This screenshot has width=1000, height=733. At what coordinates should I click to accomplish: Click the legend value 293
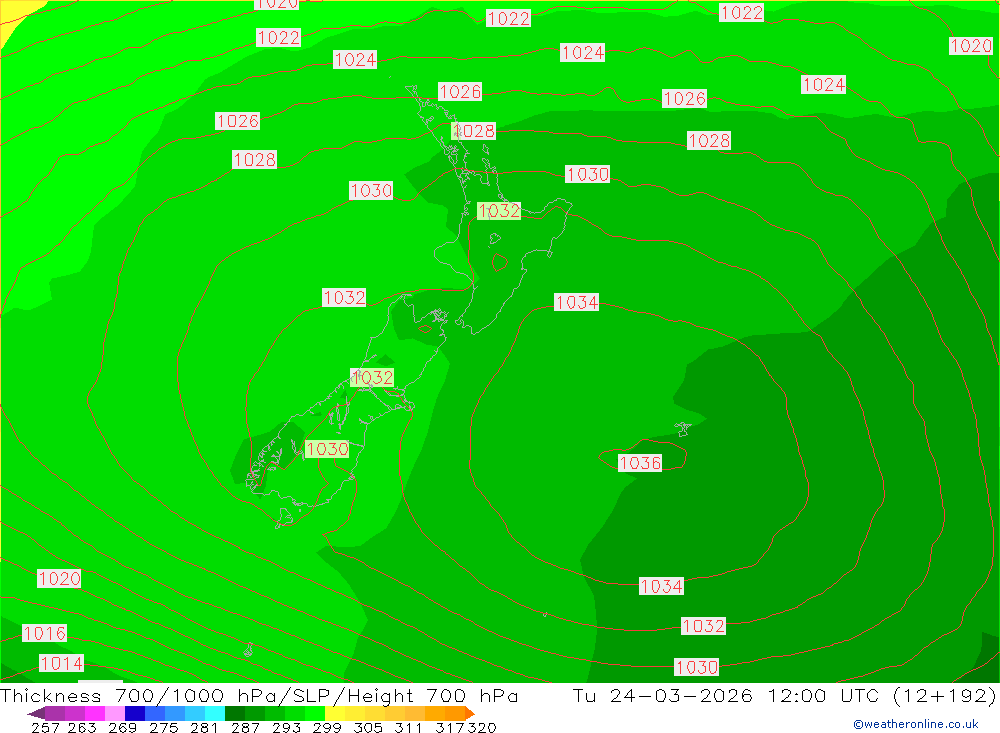(286, 727)
